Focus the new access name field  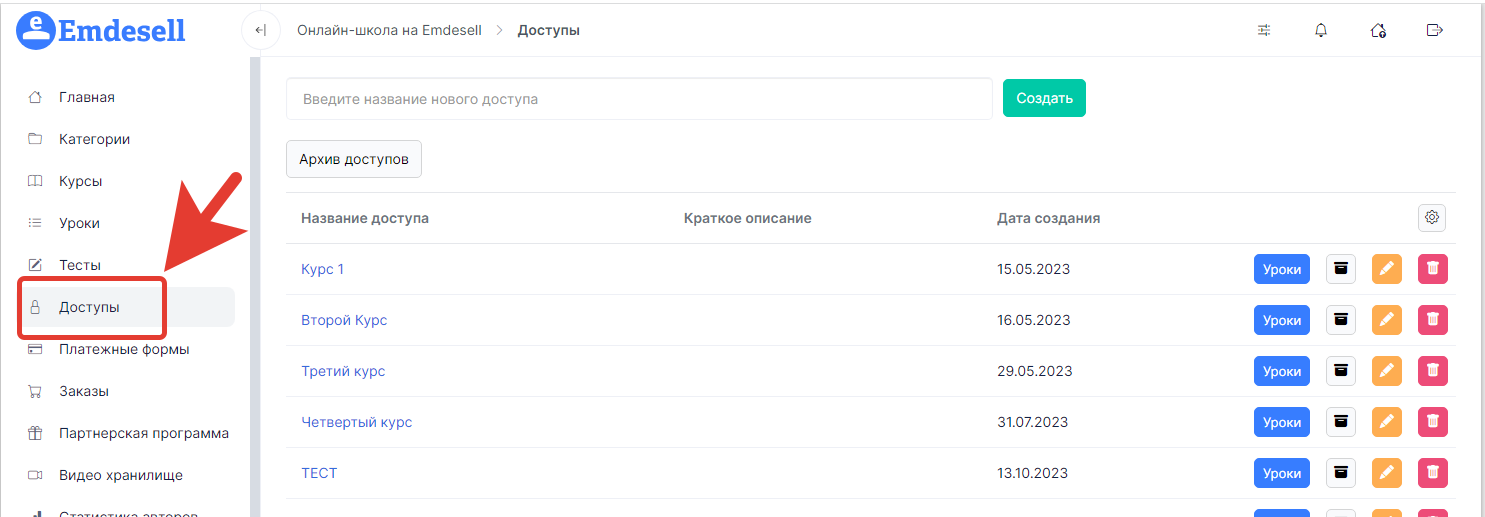tap(639, 99)
